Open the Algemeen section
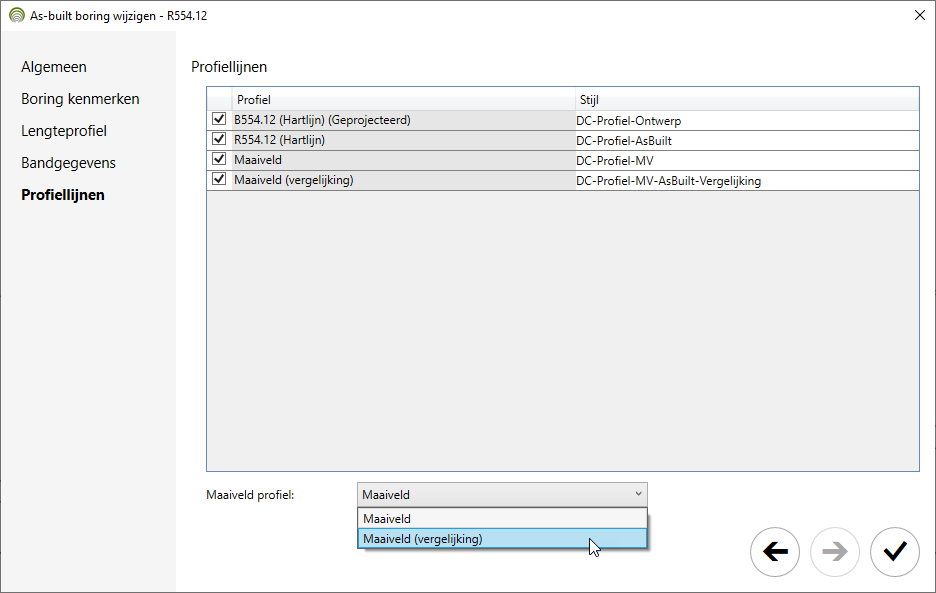936x593 pixels. [54, 67]
